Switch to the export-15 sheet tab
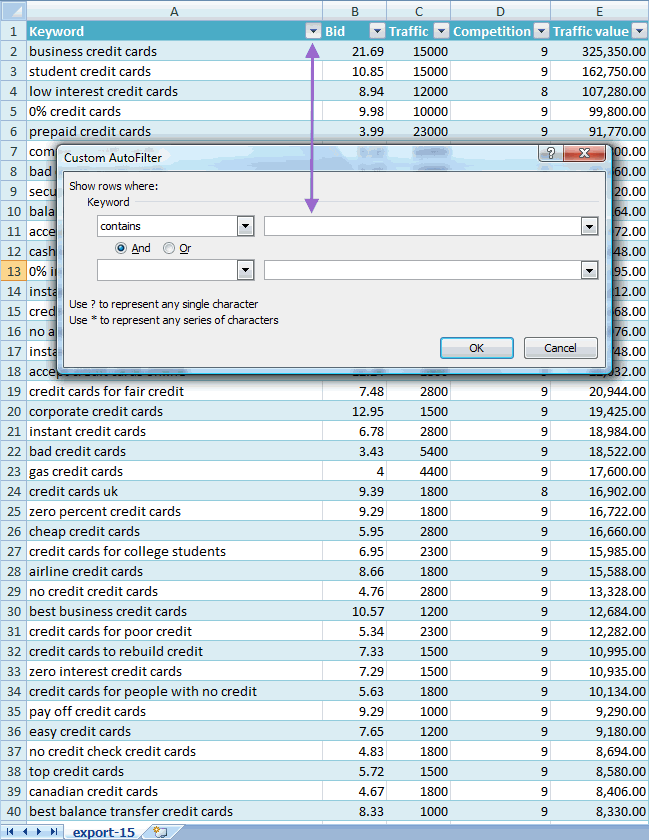 pyautogui.click(x=104, y=832)
